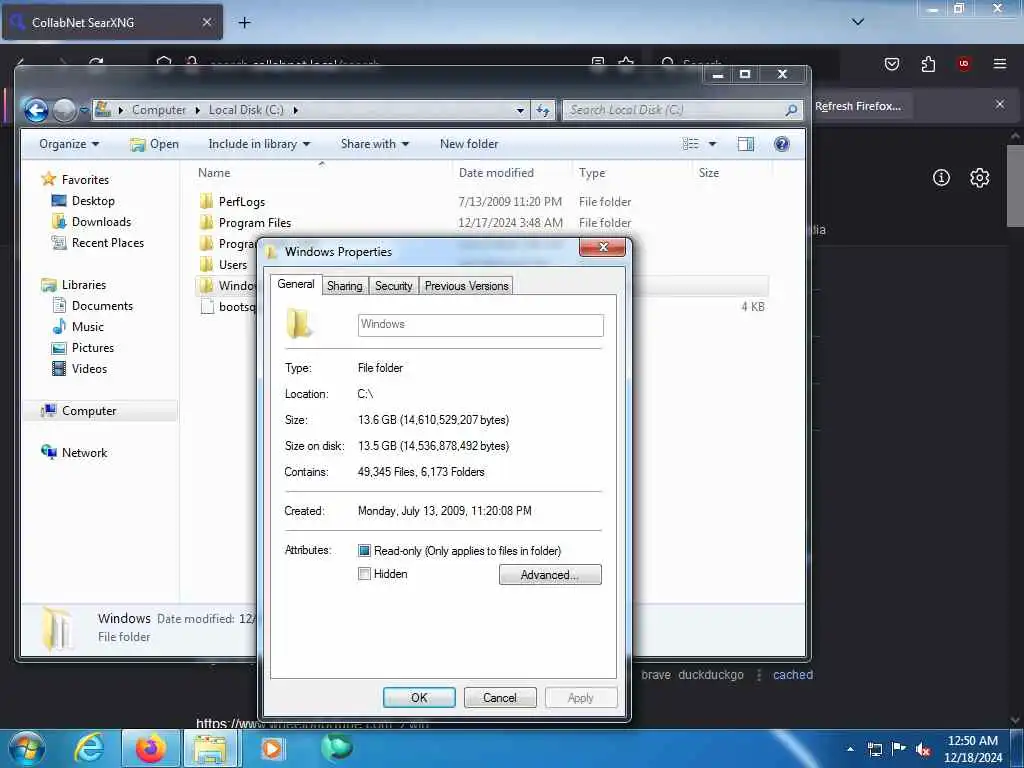This screenshot has height=768, width=1024.
Task: Click the info icon on SearXNG page
Action: coord(941,177)
